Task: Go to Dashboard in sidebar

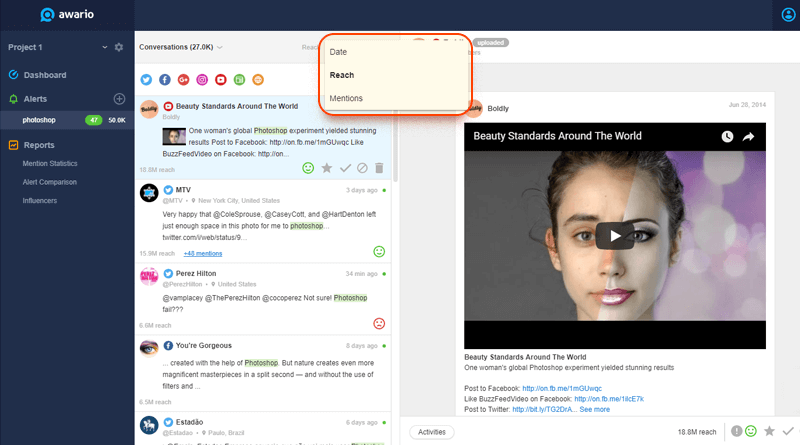Action: tap(45, 75)
